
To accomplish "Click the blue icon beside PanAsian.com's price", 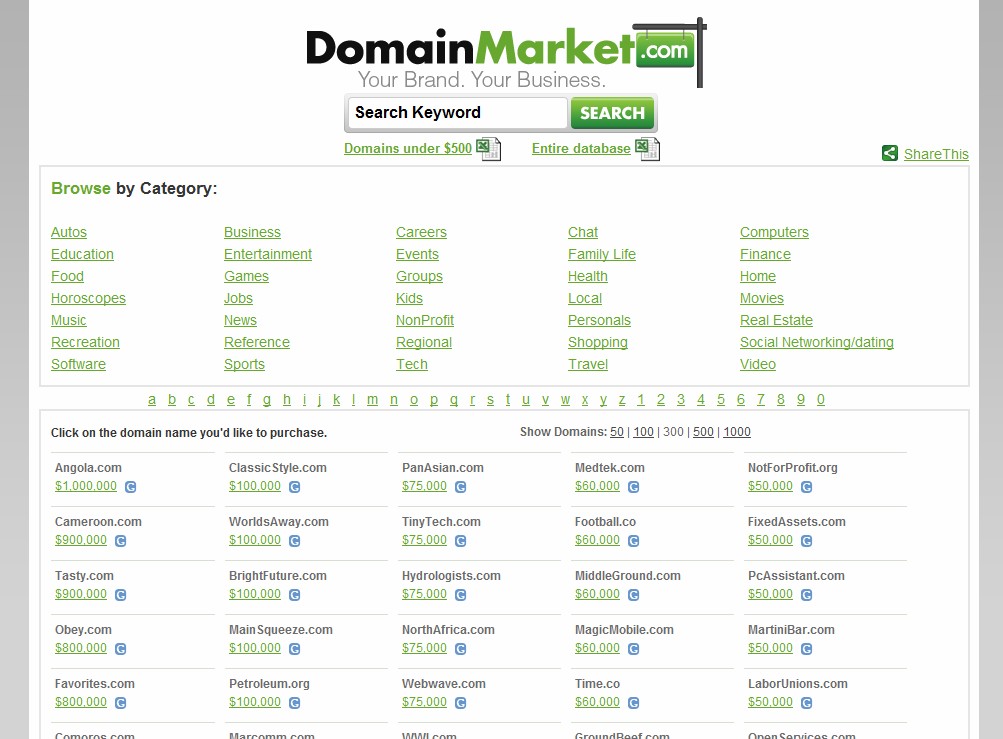I will pos(461,487).
